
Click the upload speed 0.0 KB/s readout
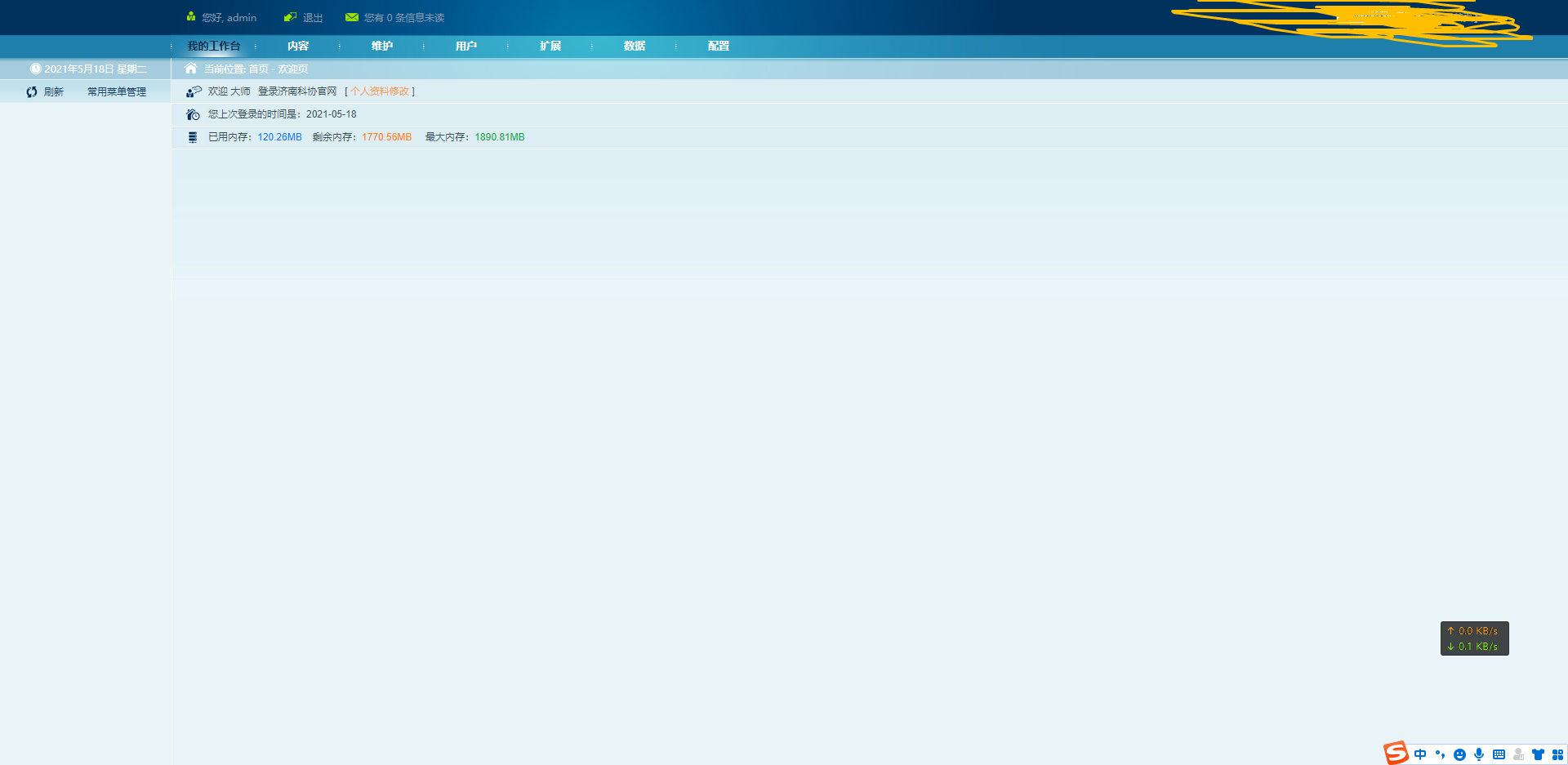pos(1474,631)
